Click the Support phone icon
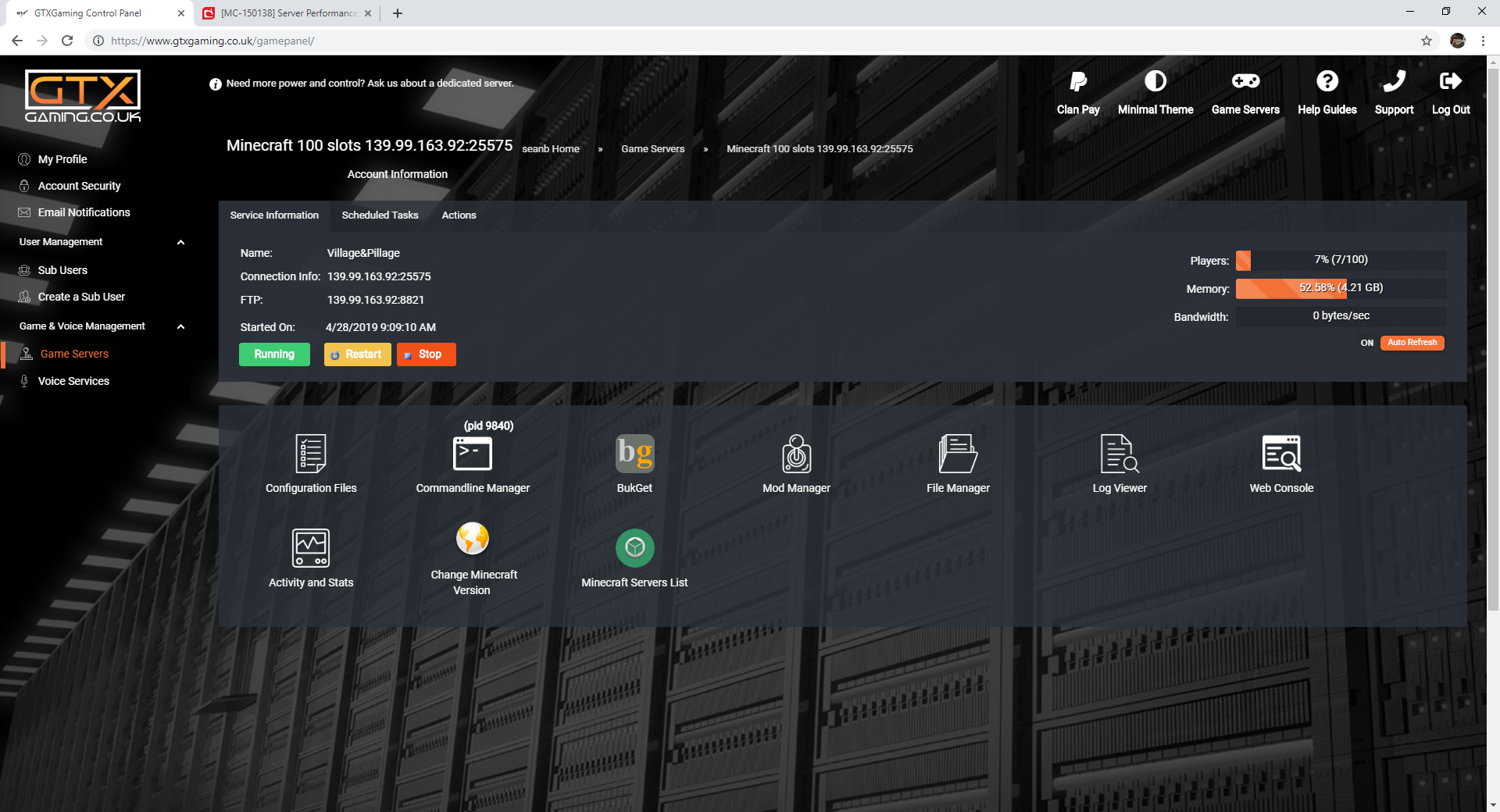The width and height of the screenshot is (1500, 812). pos(1394,81)
